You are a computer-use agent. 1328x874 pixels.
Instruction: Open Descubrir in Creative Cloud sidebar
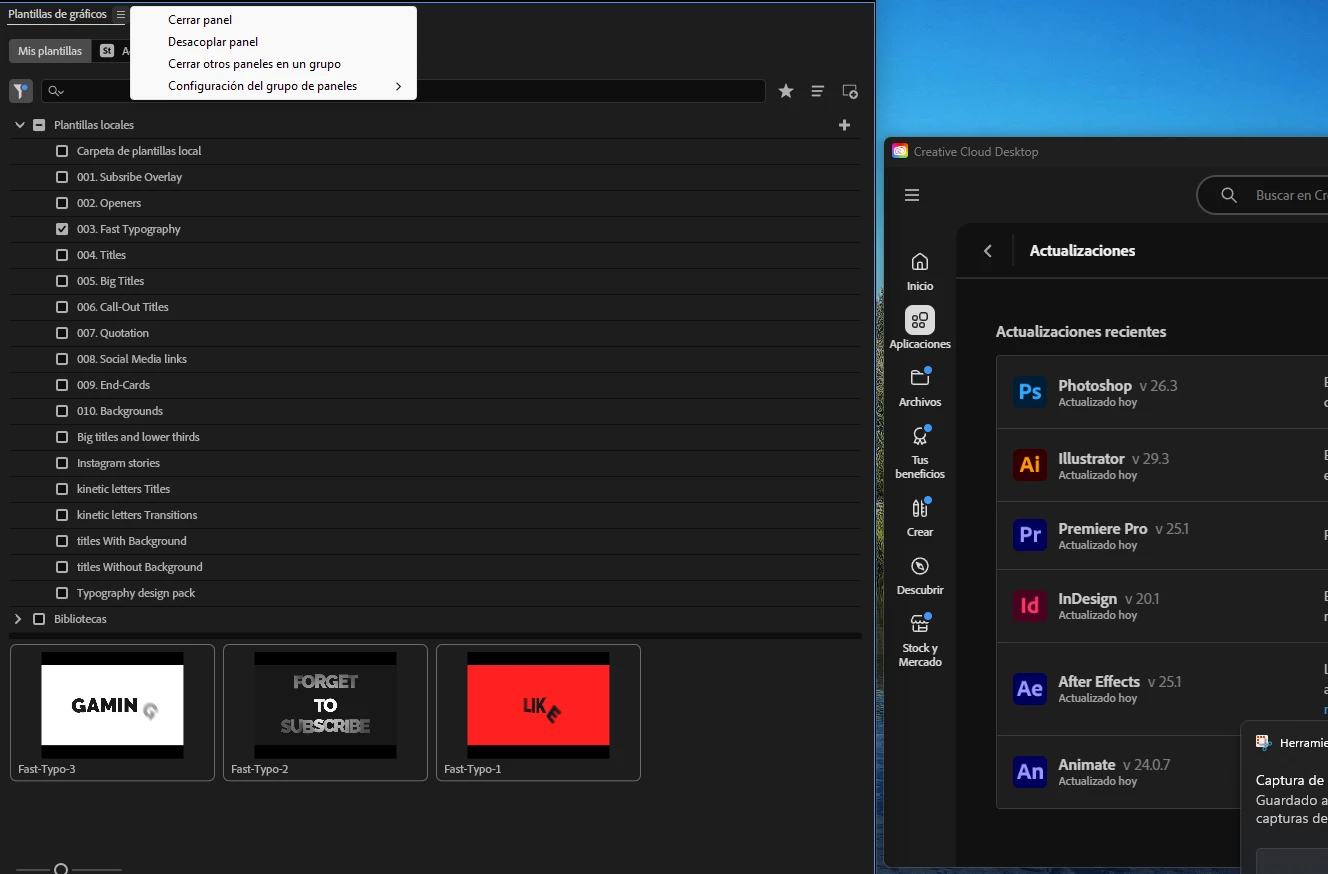pos(920,575)
